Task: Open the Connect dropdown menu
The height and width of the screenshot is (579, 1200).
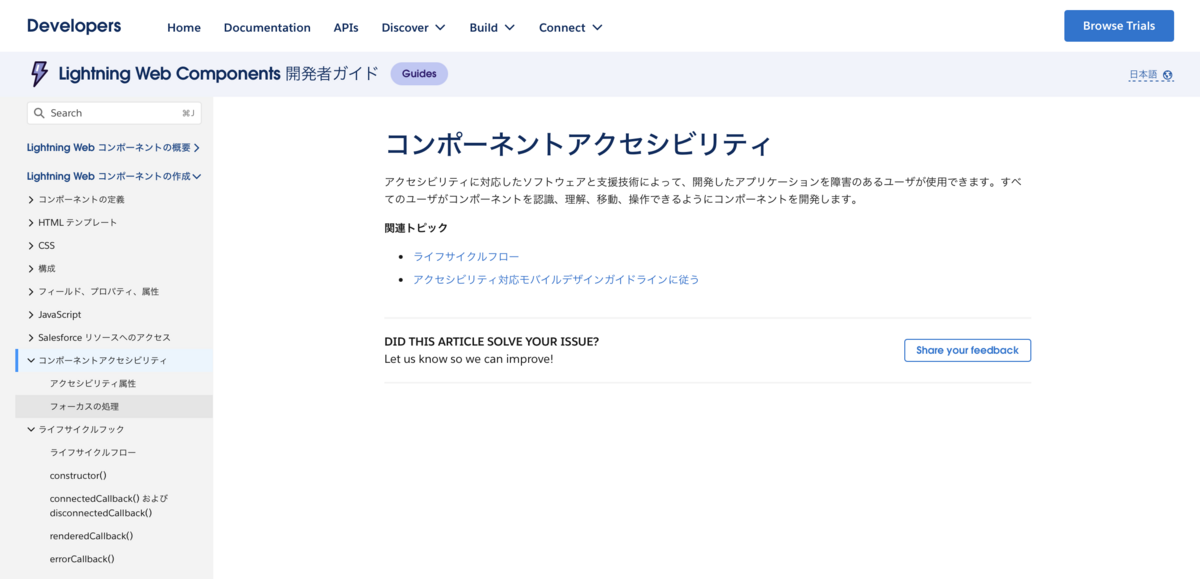Action: pos(570,27)
